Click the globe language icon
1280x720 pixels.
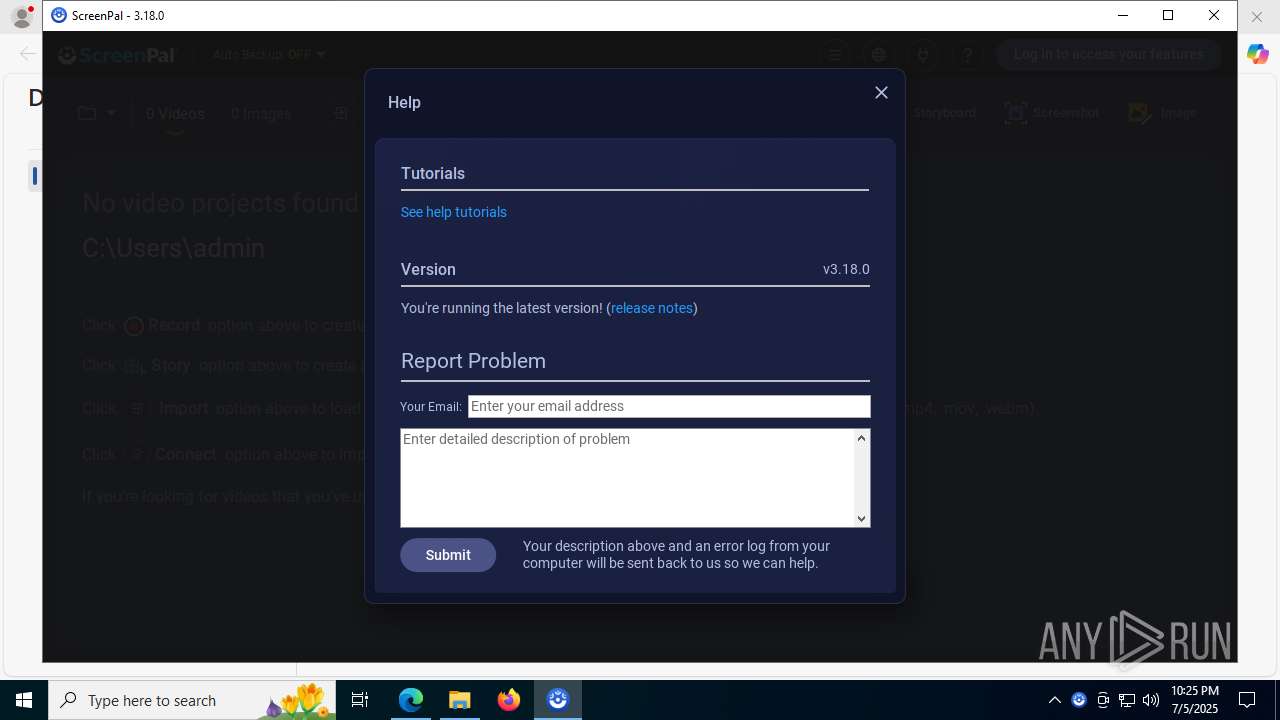(x=879, y=55)
